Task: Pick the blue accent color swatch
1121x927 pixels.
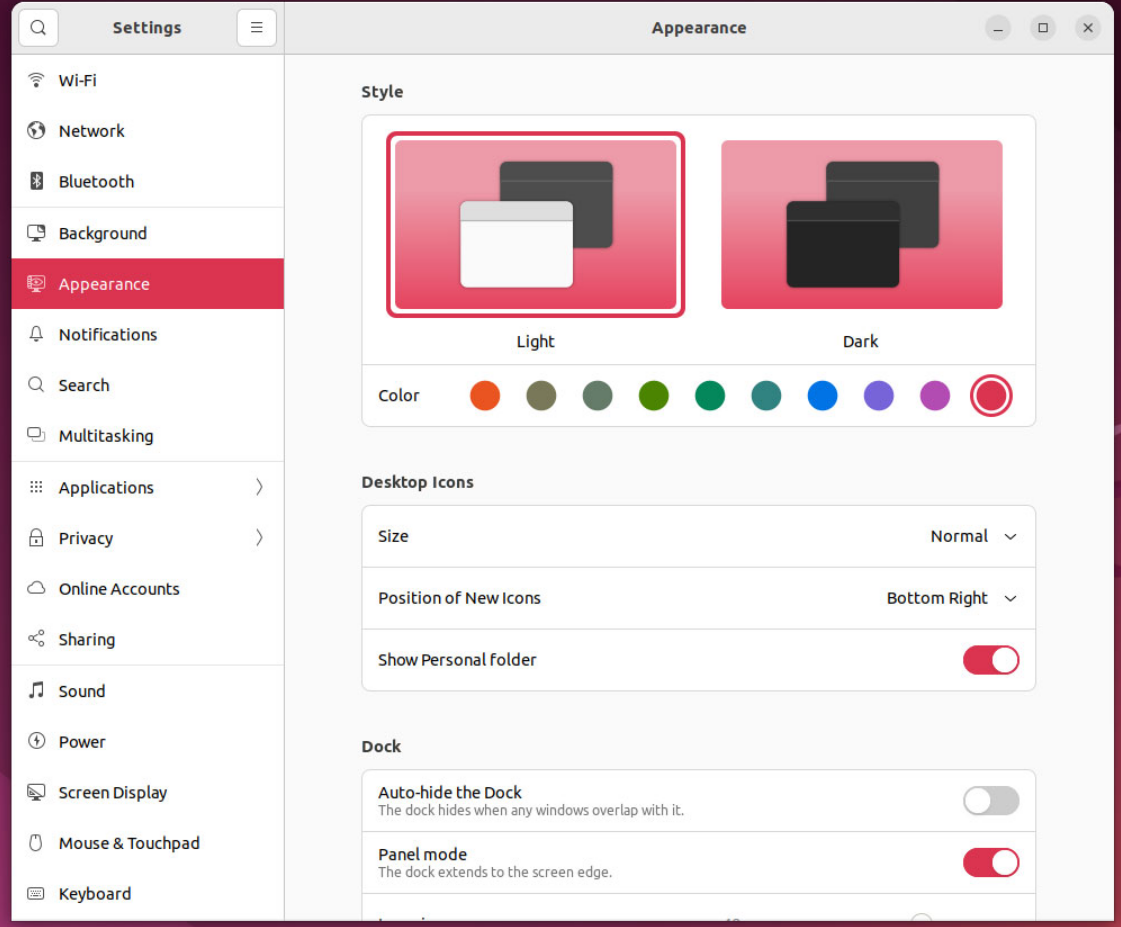Action: tap(822, 395)
